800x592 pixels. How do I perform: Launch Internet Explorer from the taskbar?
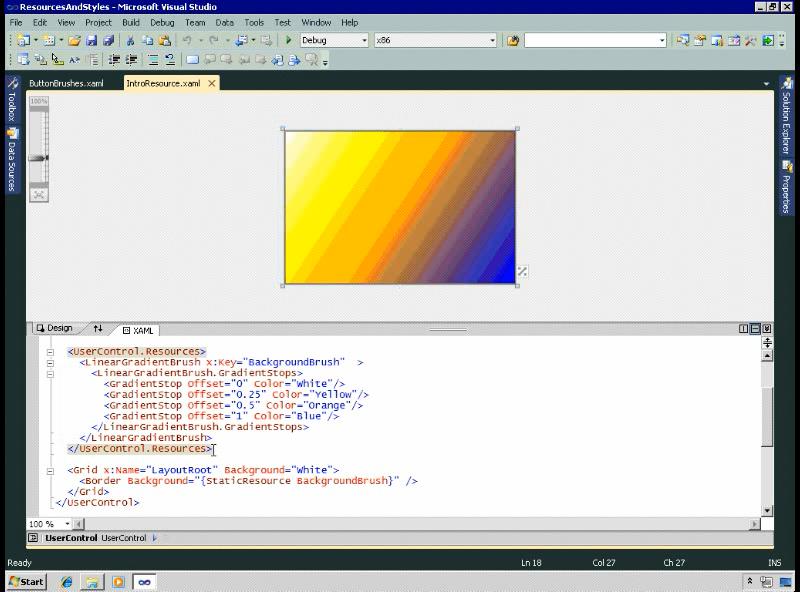66,582
